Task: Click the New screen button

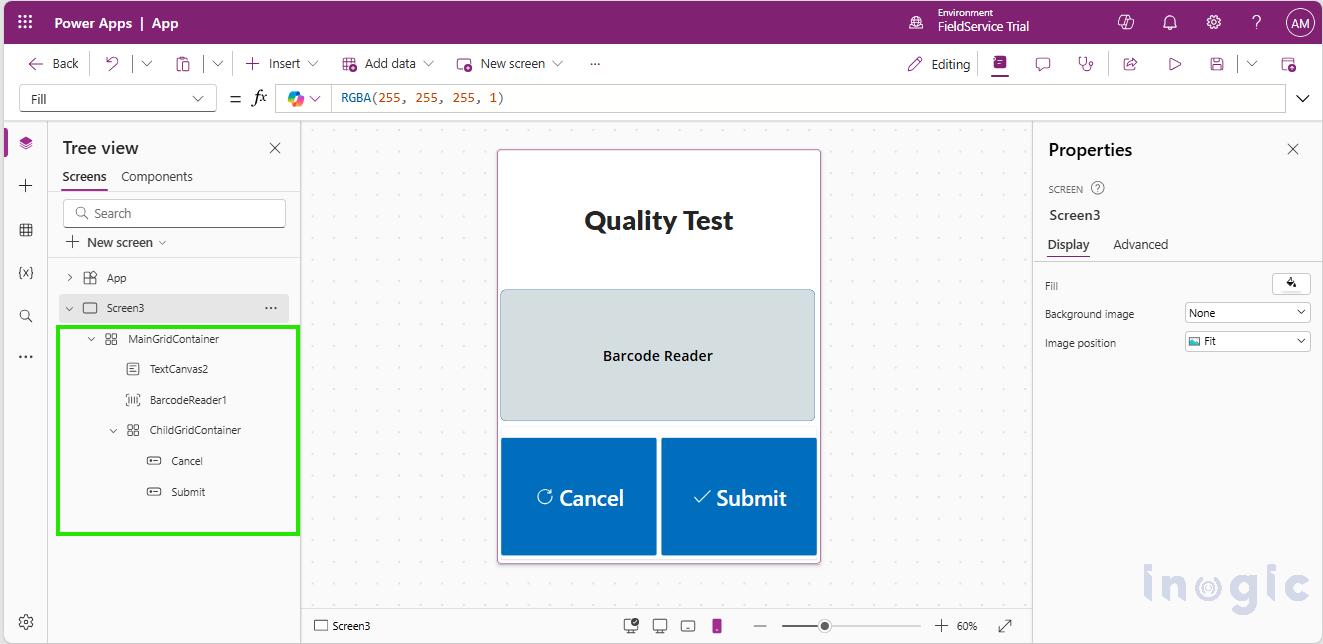Action: 509,63
